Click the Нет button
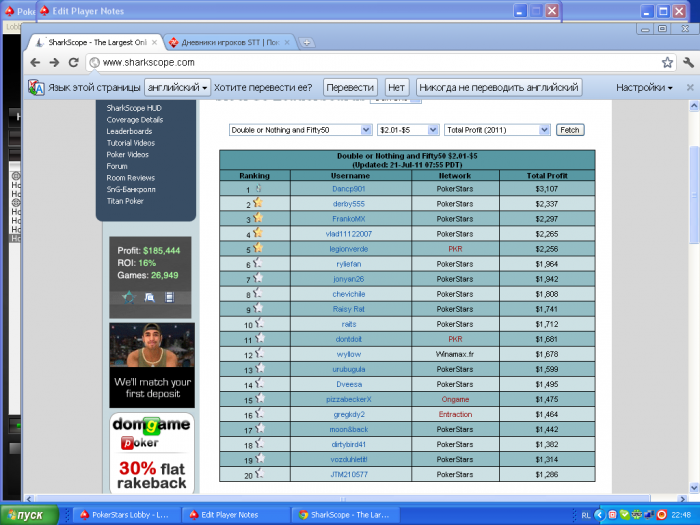The width and height of the screenshot is (700, 525). (x=396, y=88)
